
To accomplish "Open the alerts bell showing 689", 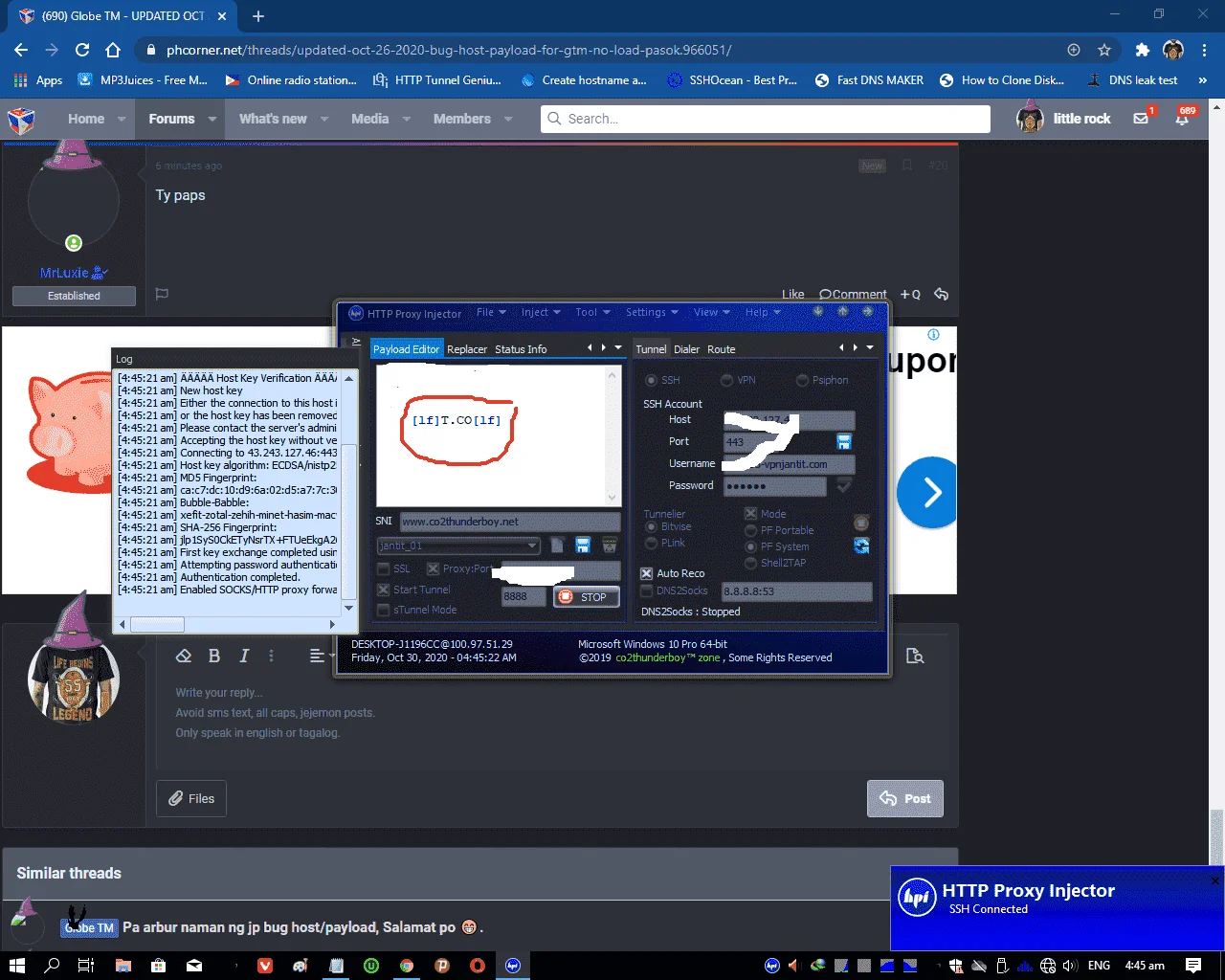I will pos(1183,119).
